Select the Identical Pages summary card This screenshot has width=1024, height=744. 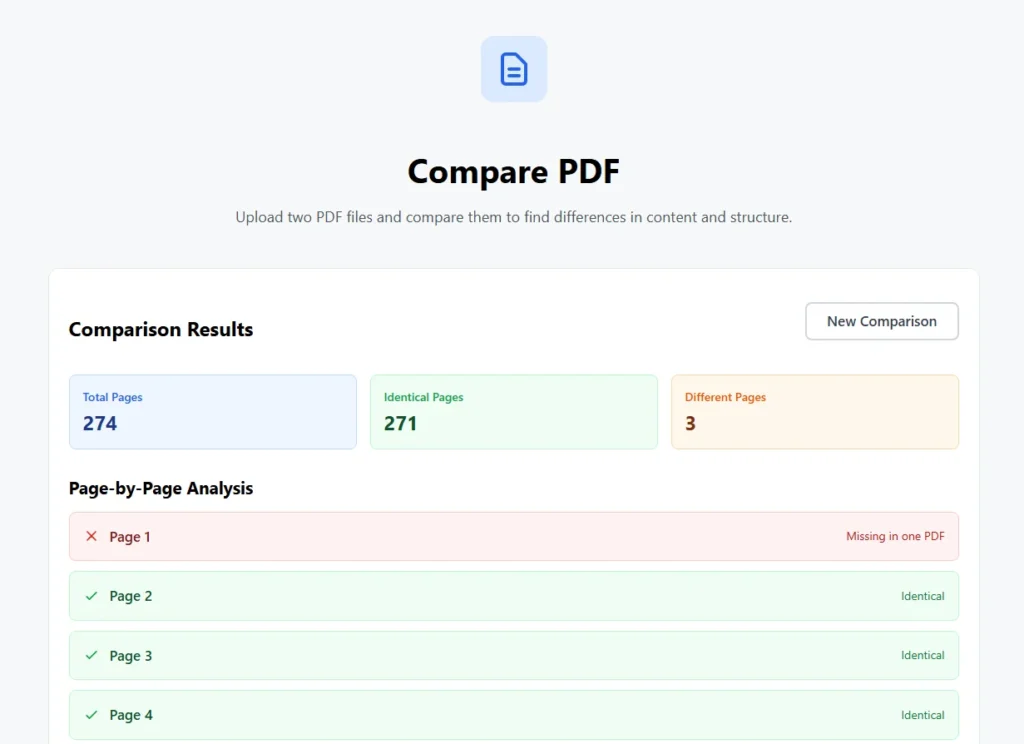tap(513, 411)
